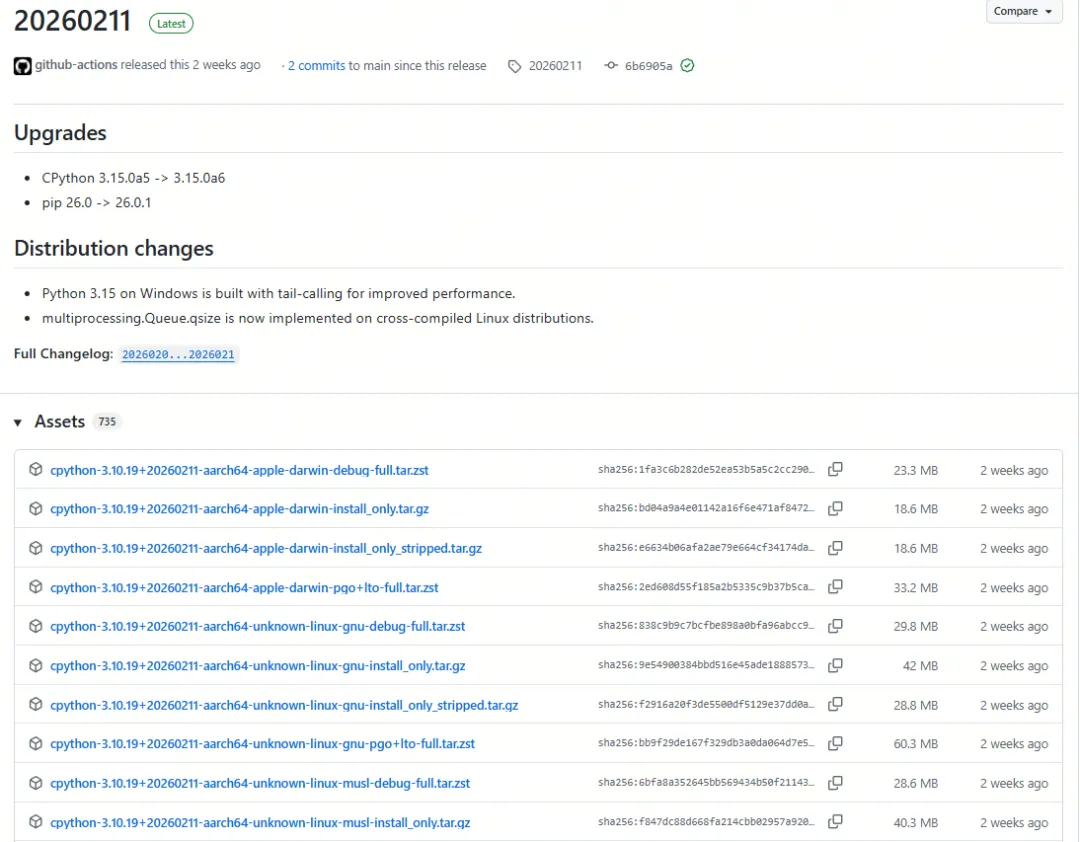
Task: Copy sha256 of apple-darwin-install_only.tar.gz asset
Action: tap(835, 509)
